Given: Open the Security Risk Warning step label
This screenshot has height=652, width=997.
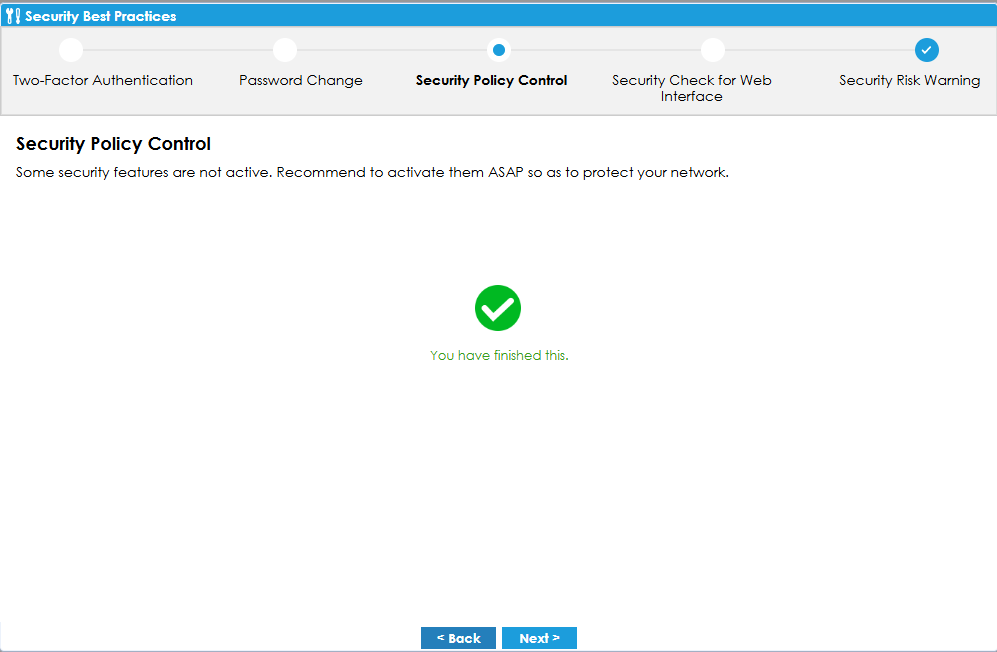Looking at the screenshot, I should (x=909, y=80).
